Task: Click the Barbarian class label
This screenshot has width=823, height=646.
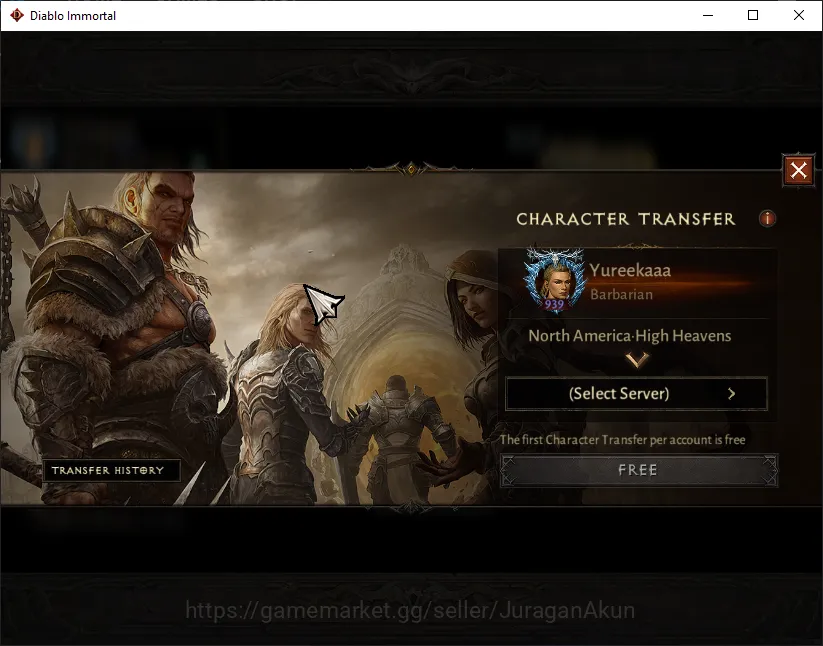Action: (x=621, y=294)
